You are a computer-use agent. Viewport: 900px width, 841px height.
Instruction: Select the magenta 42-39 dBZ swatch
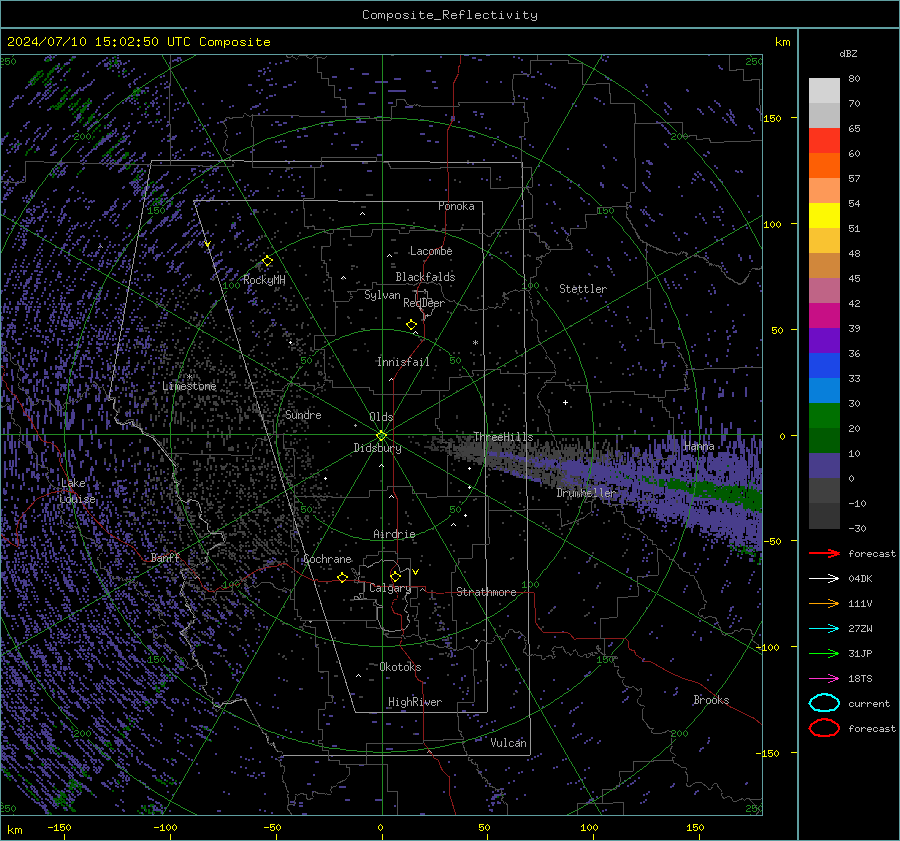point(824,315)
